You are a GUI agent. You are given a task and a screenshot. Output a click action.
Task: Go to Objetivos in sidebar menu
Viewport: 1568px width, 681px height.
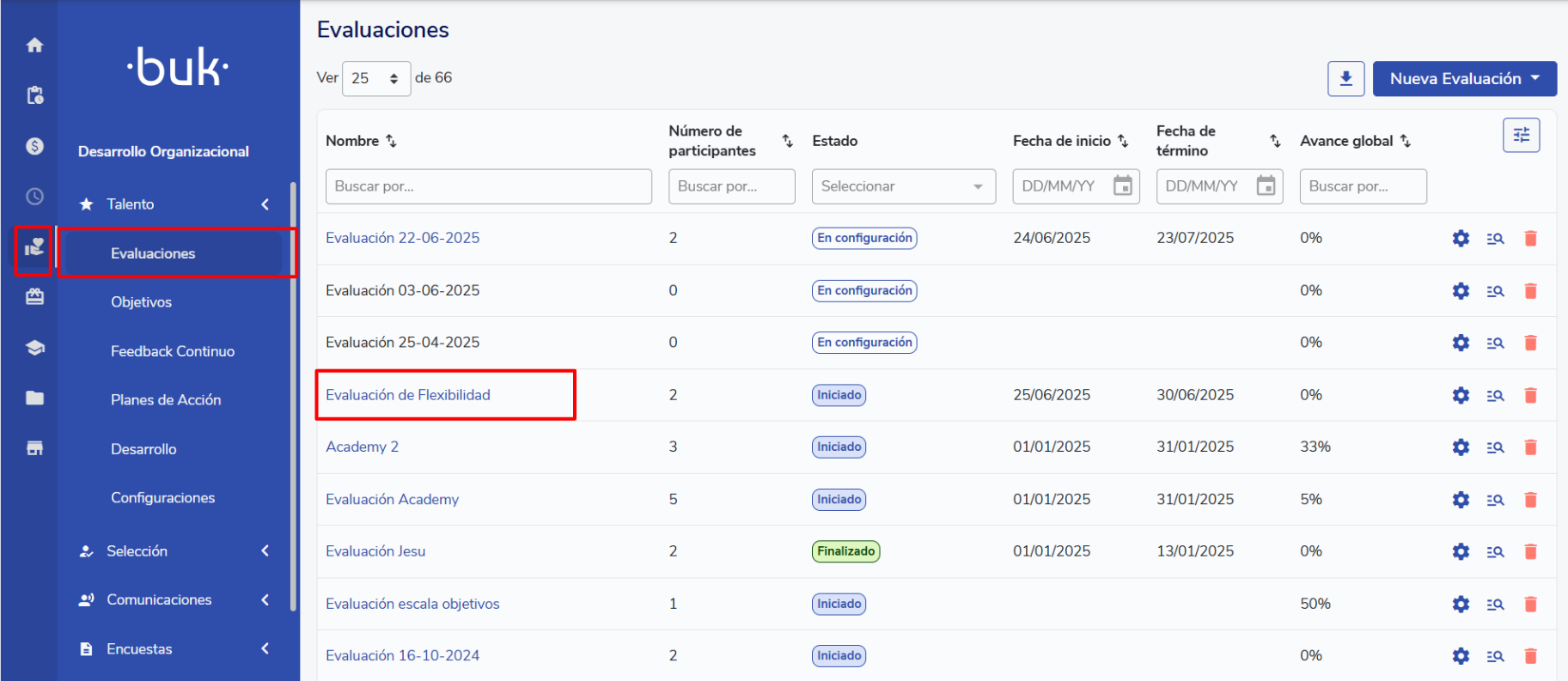pyautogui.click(x=141, y=302)
